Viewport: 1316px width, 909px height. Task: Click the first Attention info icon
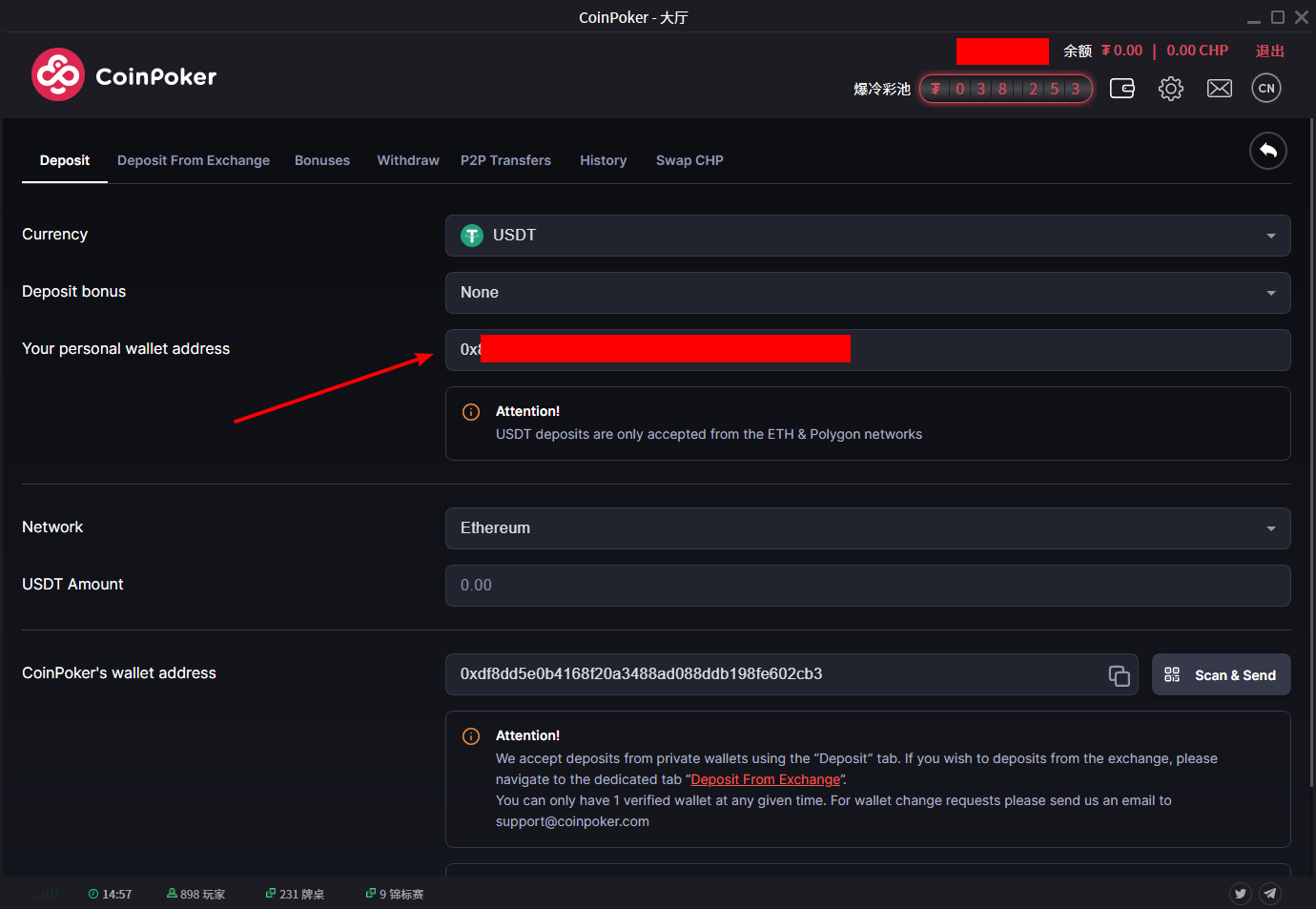pos(471,412)
